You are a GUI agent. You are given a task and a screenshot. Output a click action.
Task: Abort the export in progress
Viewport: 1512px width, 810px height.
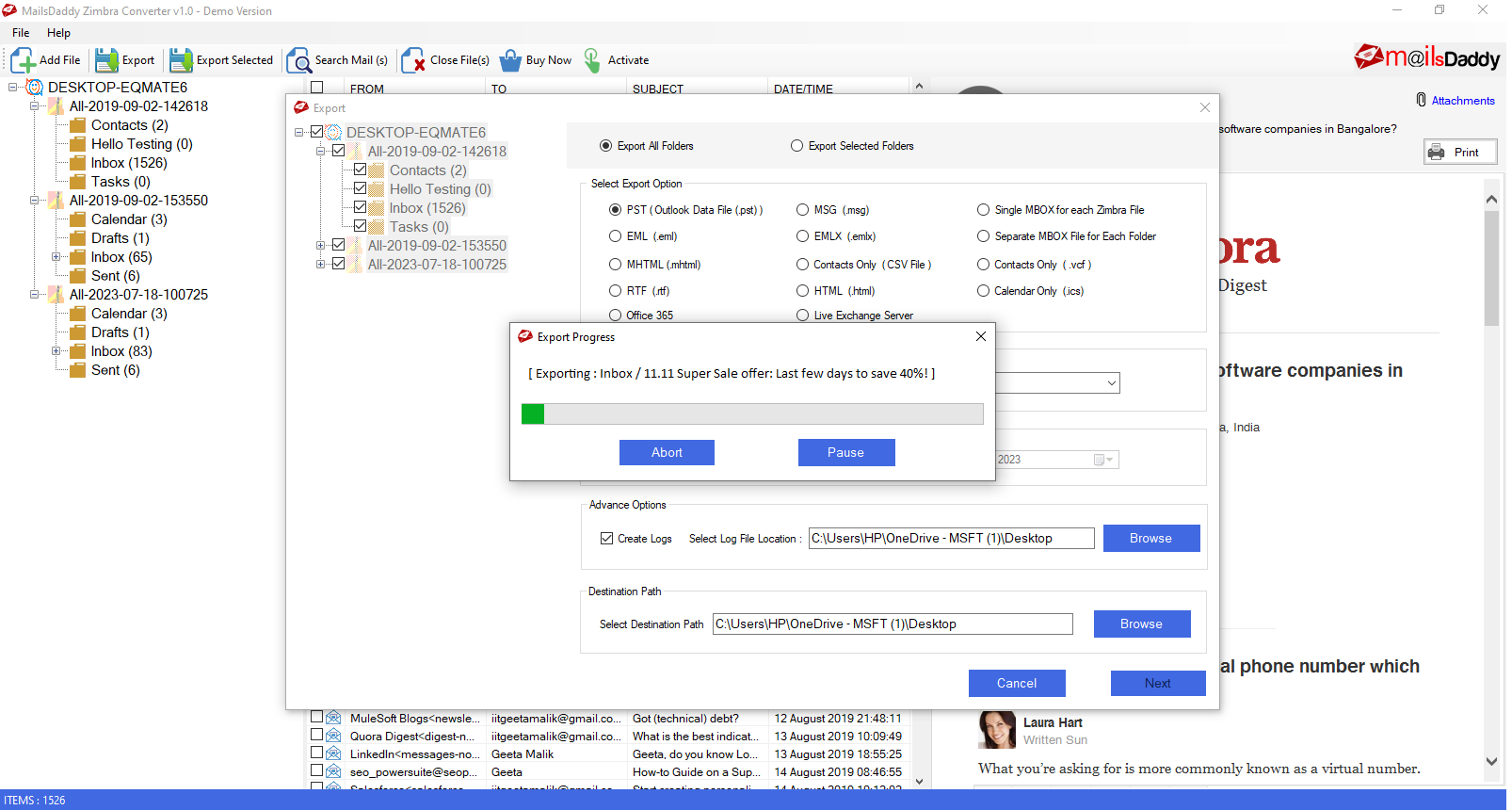point(667,453)
